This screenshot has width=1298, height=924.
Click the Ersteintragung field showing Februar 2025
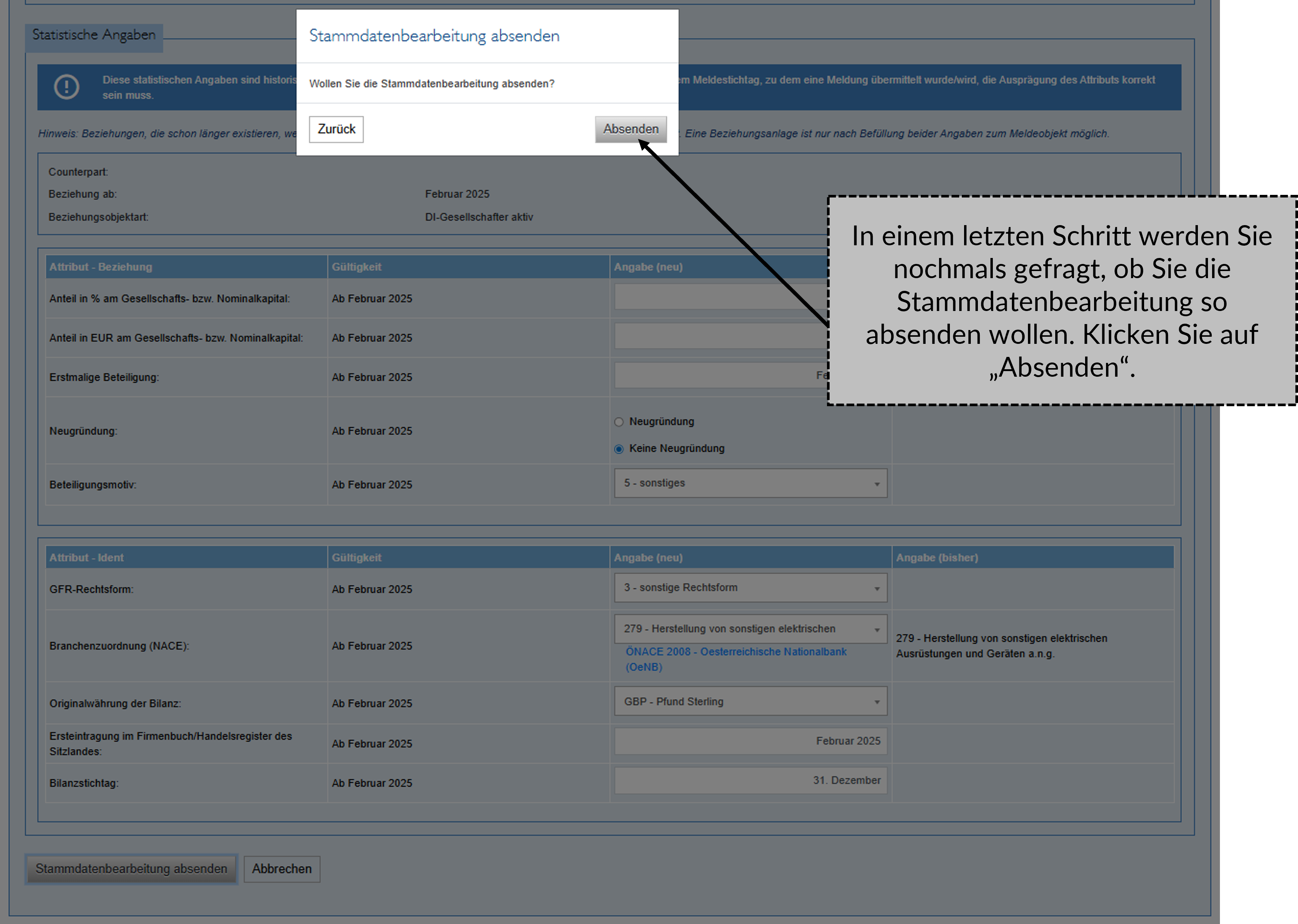[x=750, y=741]
